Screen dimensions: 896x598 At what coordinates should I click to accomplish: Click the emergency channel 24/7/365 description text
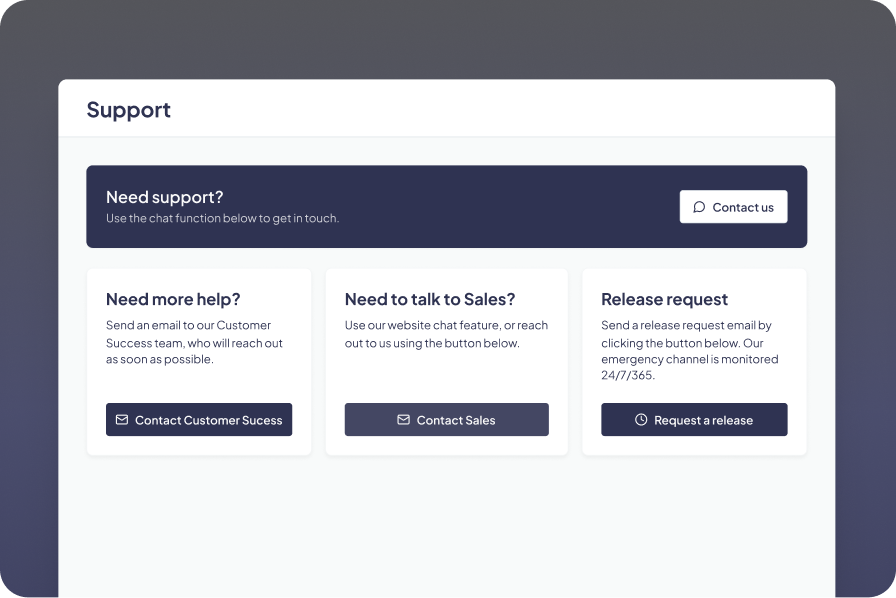coord(690,350)
